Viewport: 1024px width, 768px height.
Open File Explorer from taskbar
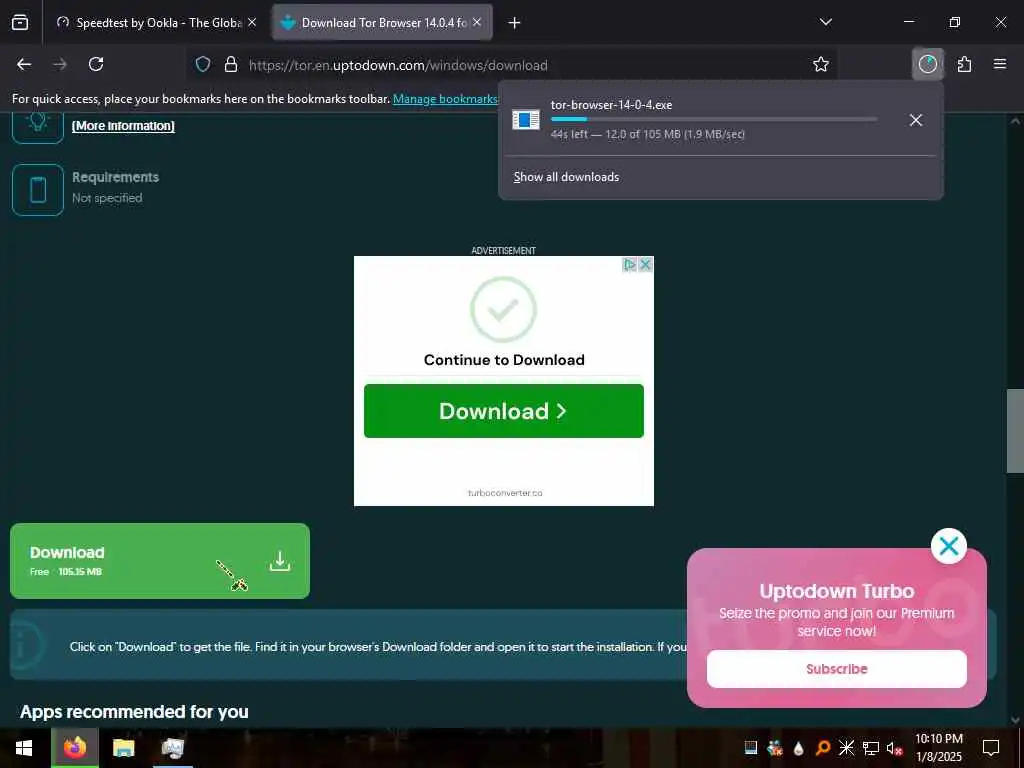coord(123,748)
